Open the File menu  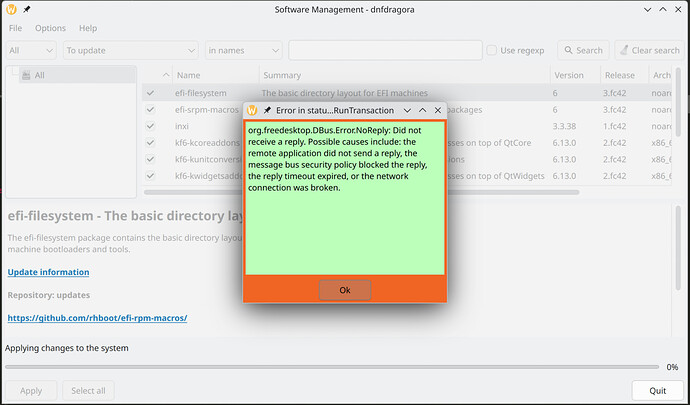coord(15,28)
